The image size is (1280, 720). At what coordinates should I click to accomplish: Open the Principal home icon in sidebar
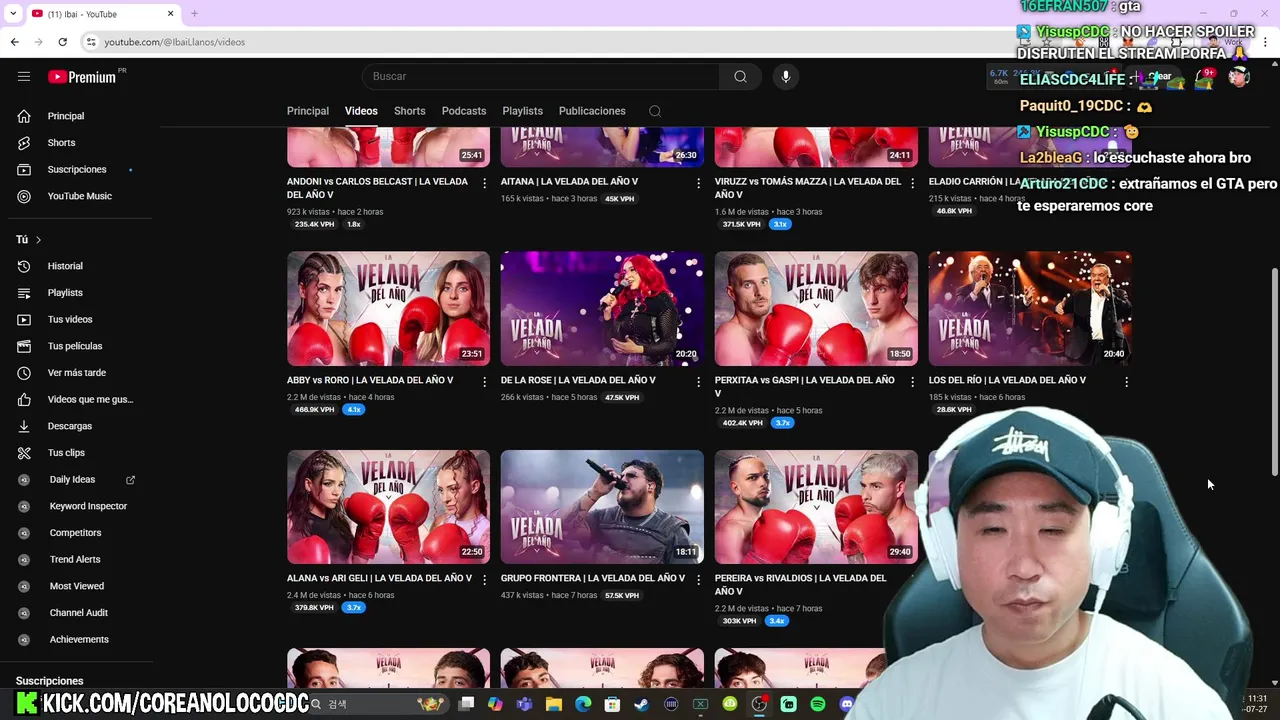point(24,116)
